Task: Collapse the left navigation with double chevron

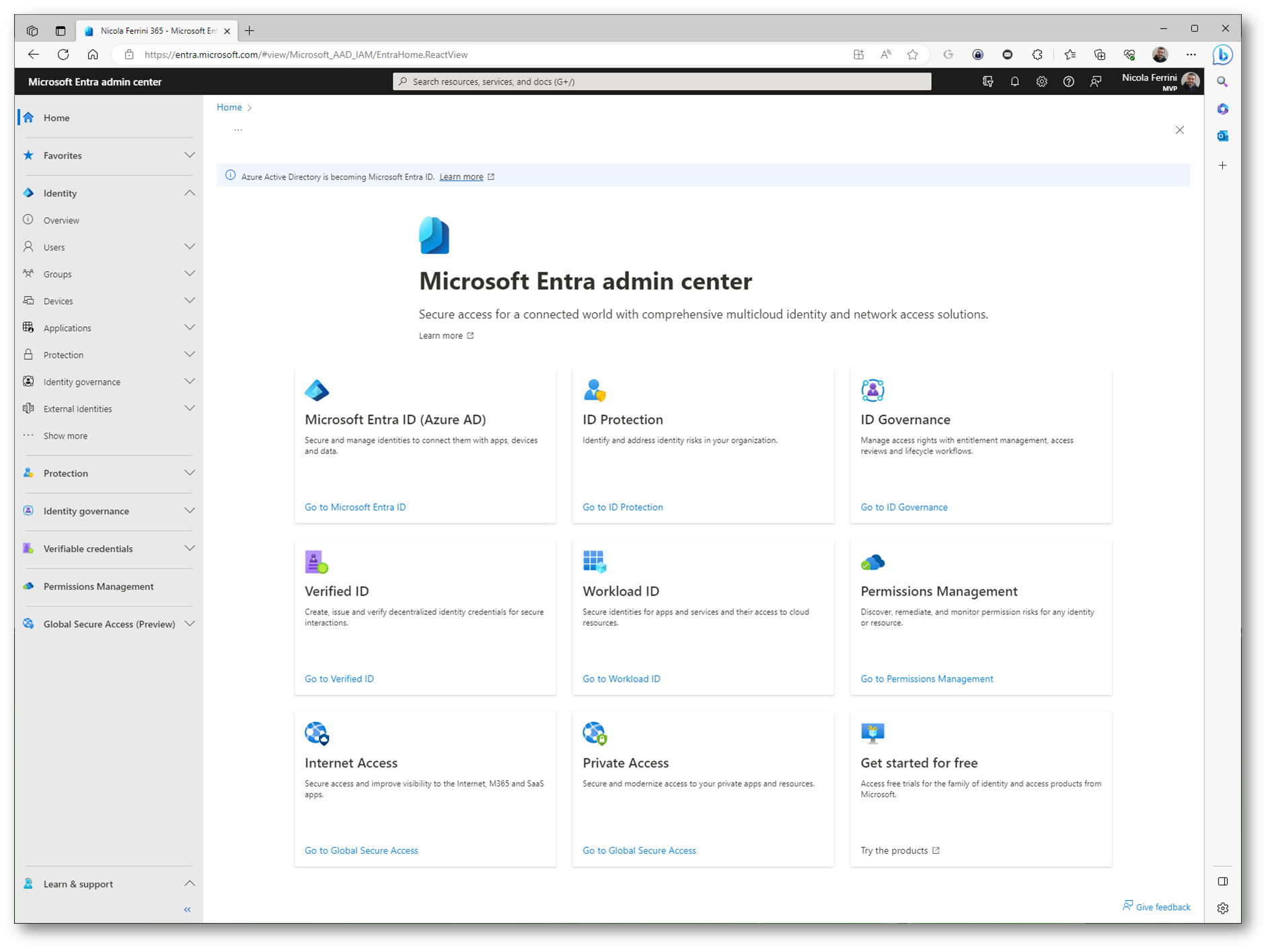Action: point(188,910)
